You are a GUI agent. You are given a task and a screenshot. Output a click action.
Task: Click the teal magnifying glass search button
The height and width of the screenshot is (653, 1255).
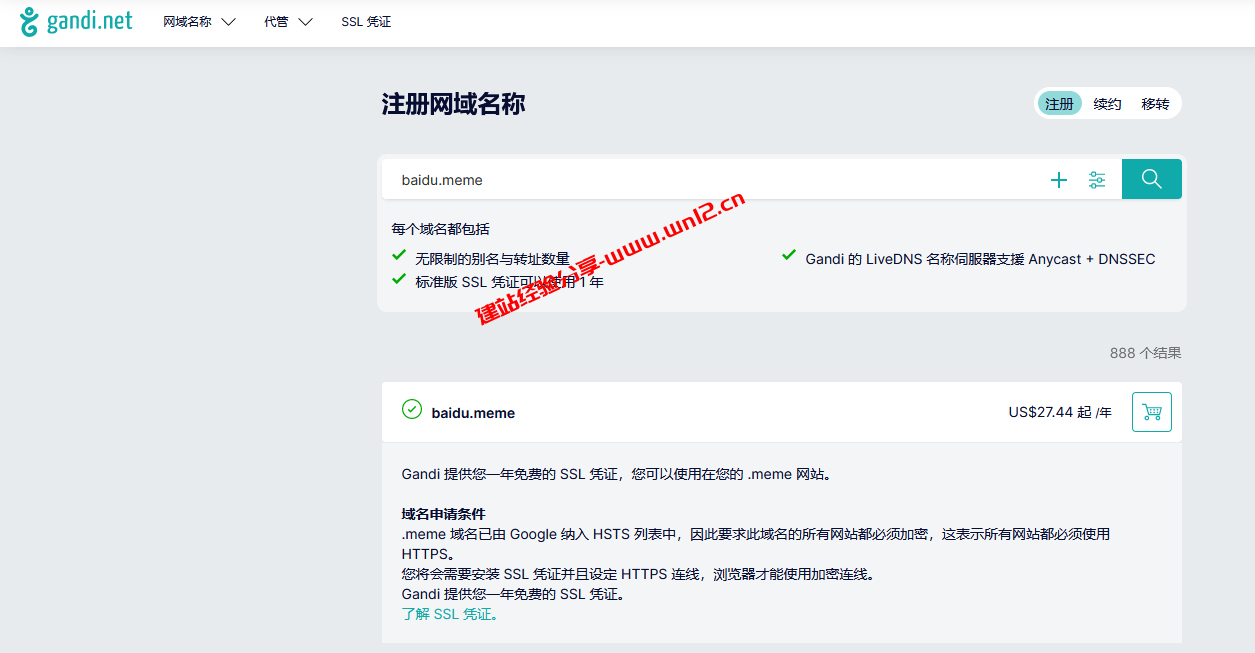pyautogui.click(x=1151, y=179)
